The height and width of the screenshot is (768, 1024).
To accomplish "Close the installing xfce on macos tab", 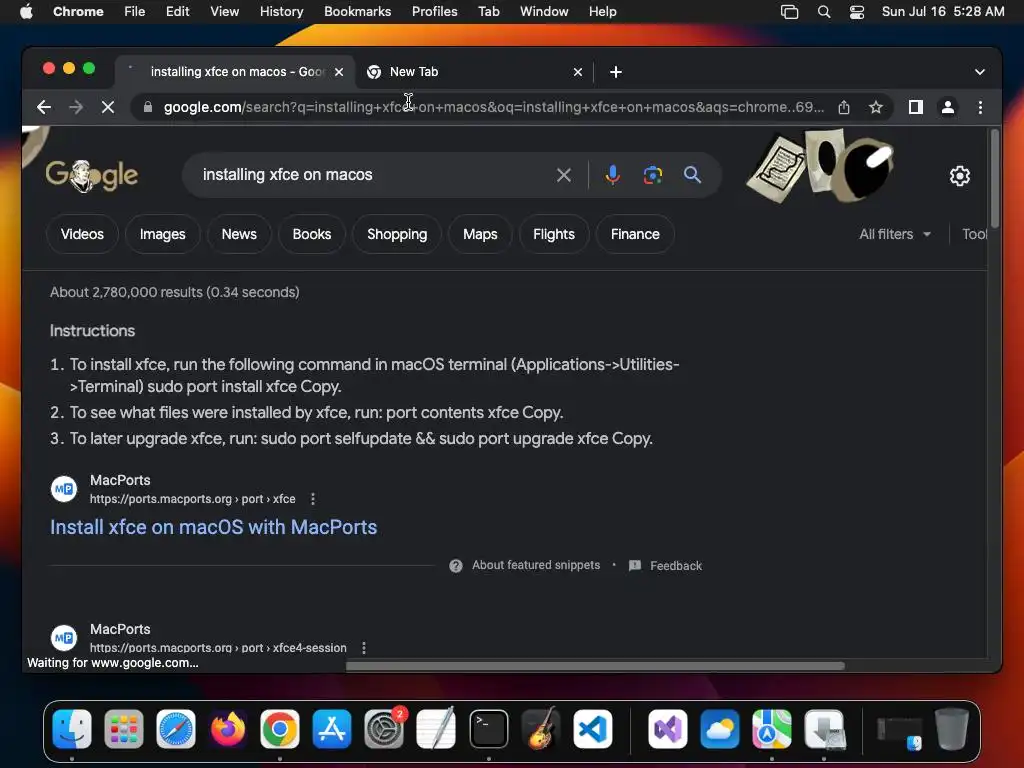I will coord(339,72).
